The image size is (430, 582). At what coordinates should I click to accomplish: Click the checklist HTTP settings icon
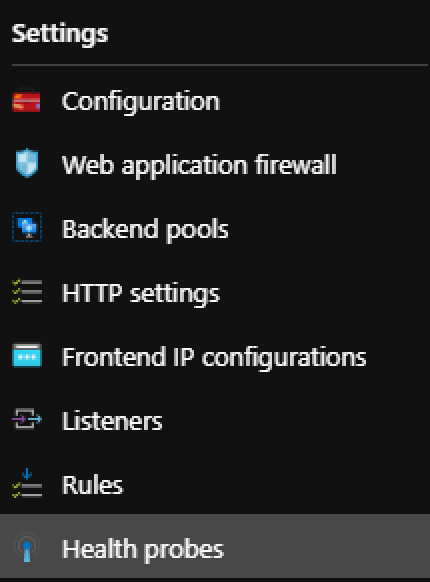(x=27, y=292)
